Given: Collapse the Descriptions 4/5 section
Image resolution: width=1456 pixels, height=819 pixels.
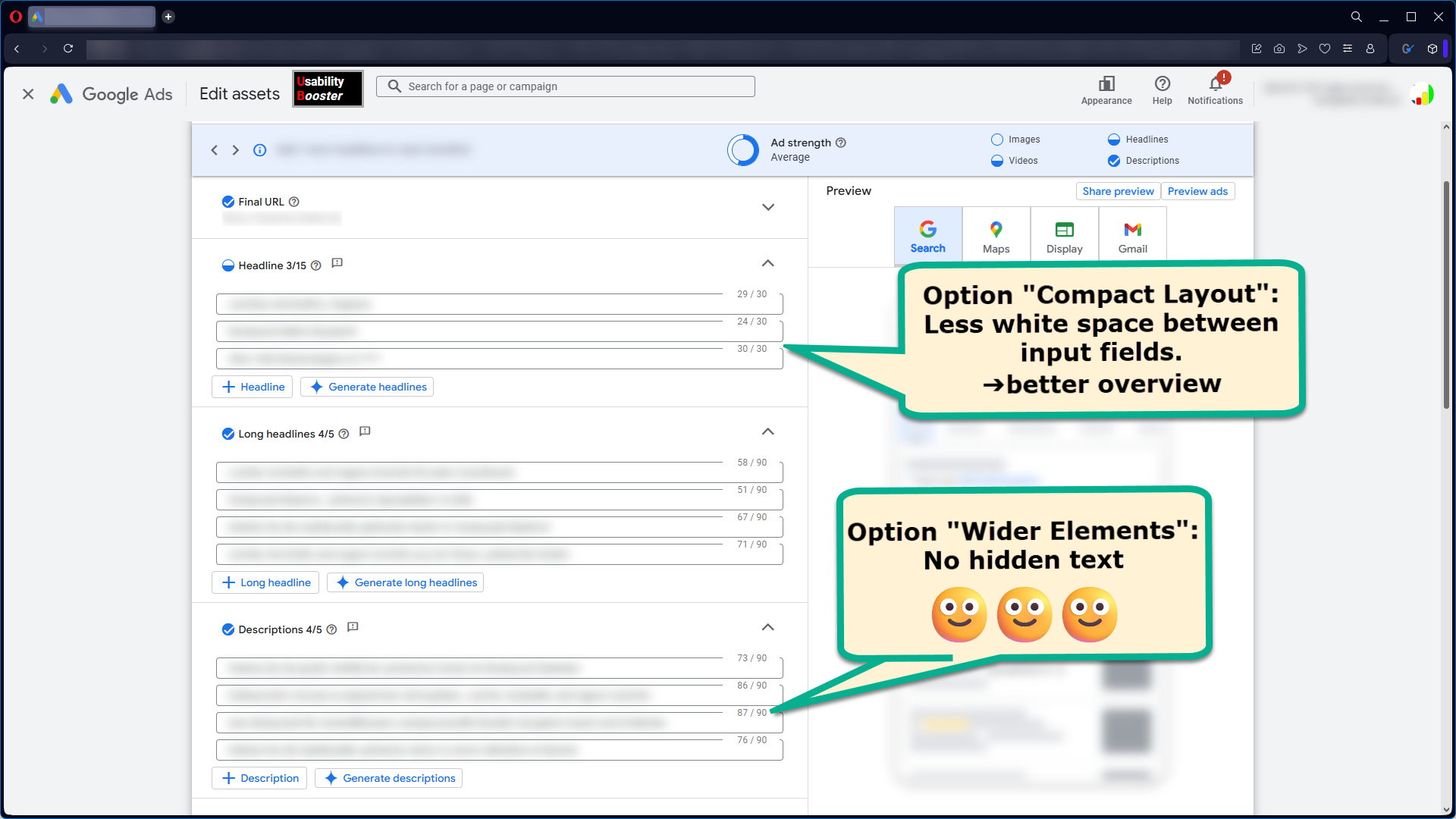Looking at the screenshot, I should pyautogui.click(x=768, y=627).
